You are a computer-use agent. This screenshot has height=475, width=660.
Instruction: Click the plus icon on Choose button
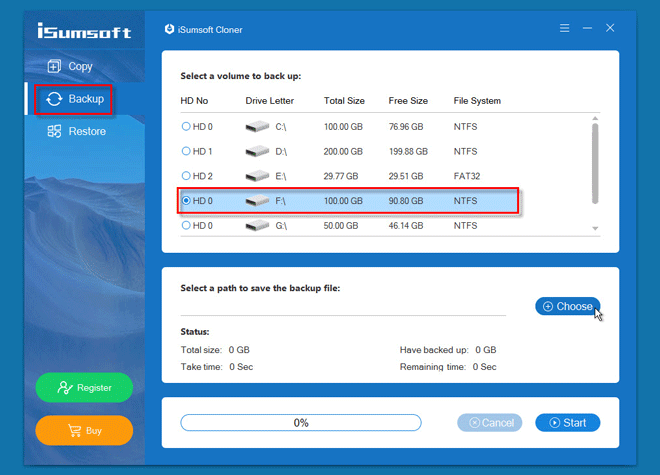[x=548, y=307]
